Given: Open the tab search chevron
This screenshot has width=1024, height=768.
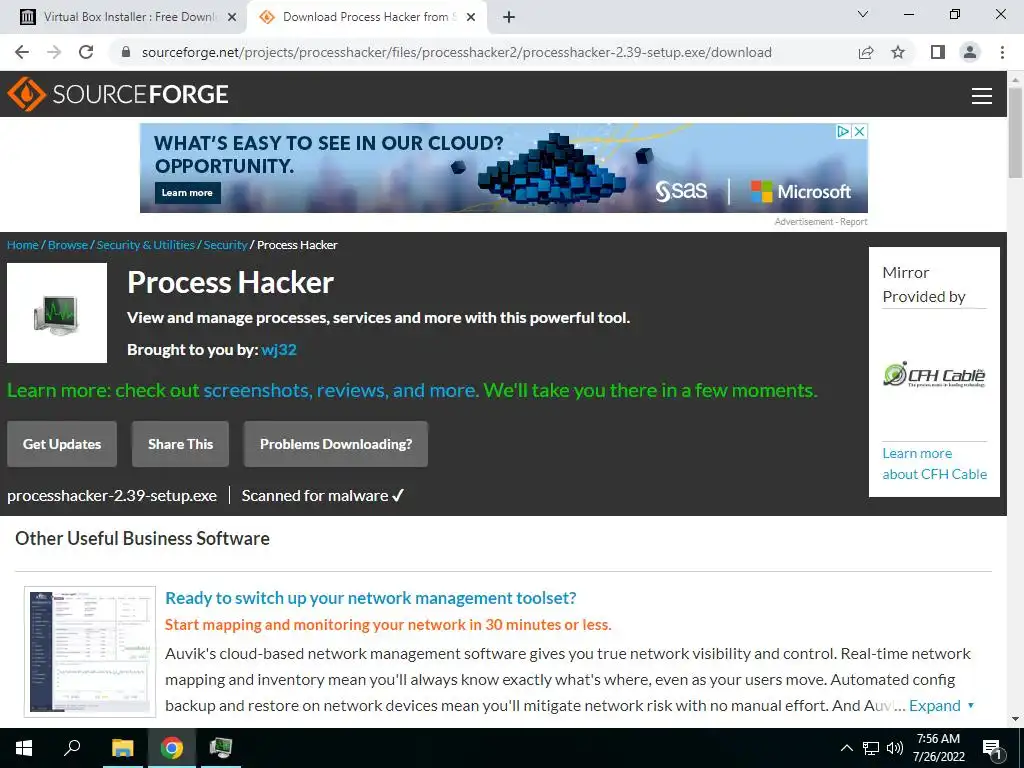Looking at the screenshot, I should point(863,14).
